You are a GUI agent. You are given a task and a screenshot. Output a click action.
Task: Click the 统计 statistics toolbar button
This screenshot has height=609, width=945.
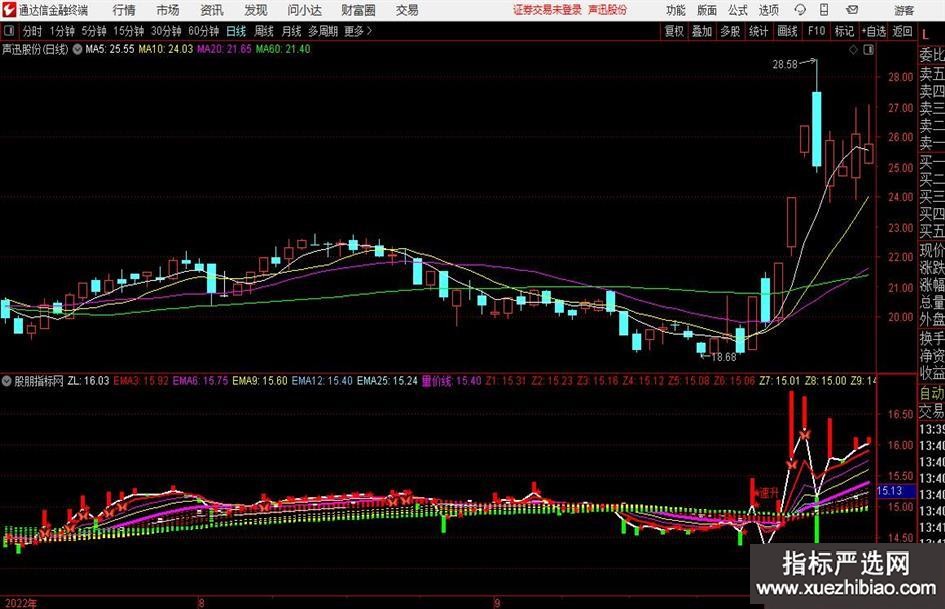coord(759,31)
